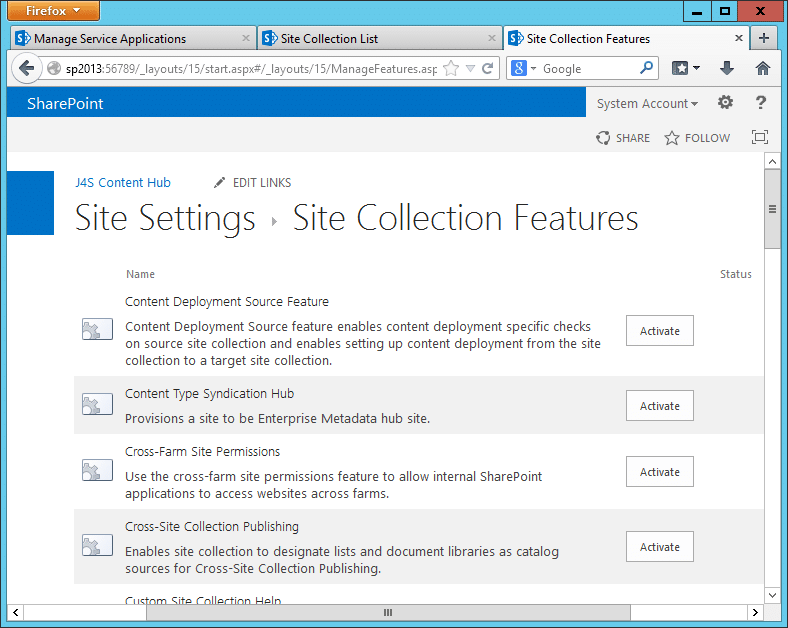Switch to Site Collection List tab
Image resolution: width=788 pixels, height=628 pixels.
[x=379, y=39]
